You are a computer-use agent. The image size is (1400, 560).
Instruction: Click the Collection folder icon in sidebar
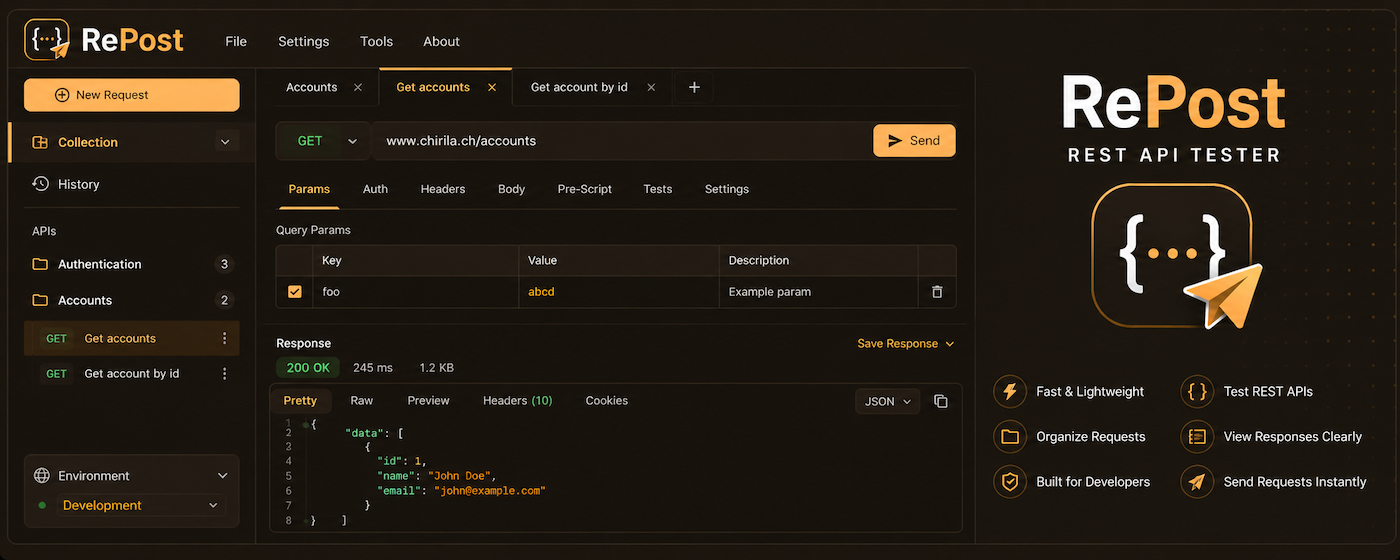tap(40, 142)
